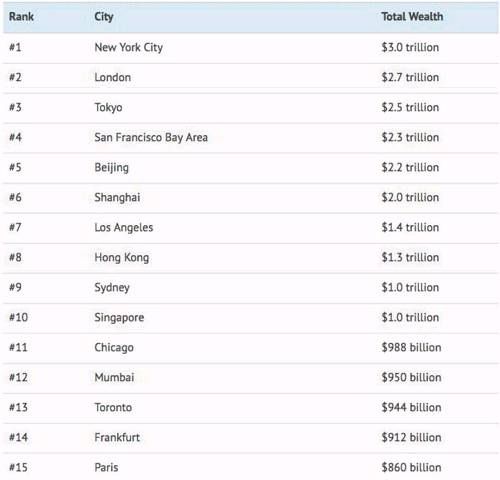The width and height of the screenshot is (500, 480).
Task: Click the Los Angeles city cell
Action: pos(124,228)
